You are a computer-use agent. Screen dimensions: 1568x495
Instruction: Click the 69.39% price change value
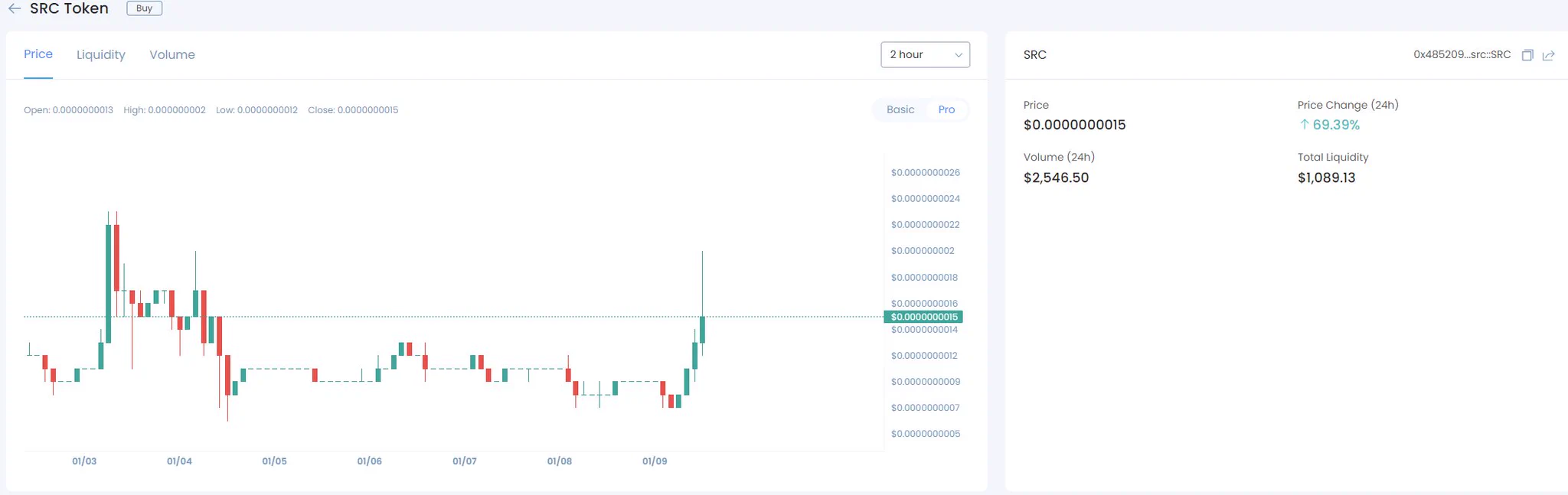[1336, 125]
